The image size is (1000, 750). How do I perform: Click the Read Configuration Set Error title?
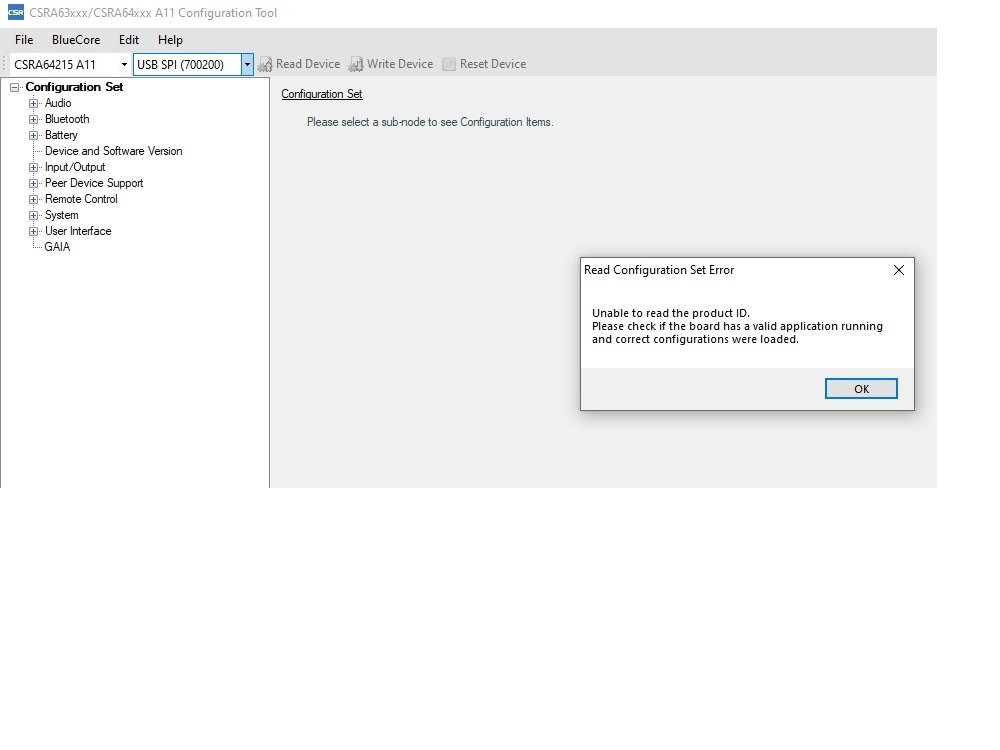[x=659, y=270]
